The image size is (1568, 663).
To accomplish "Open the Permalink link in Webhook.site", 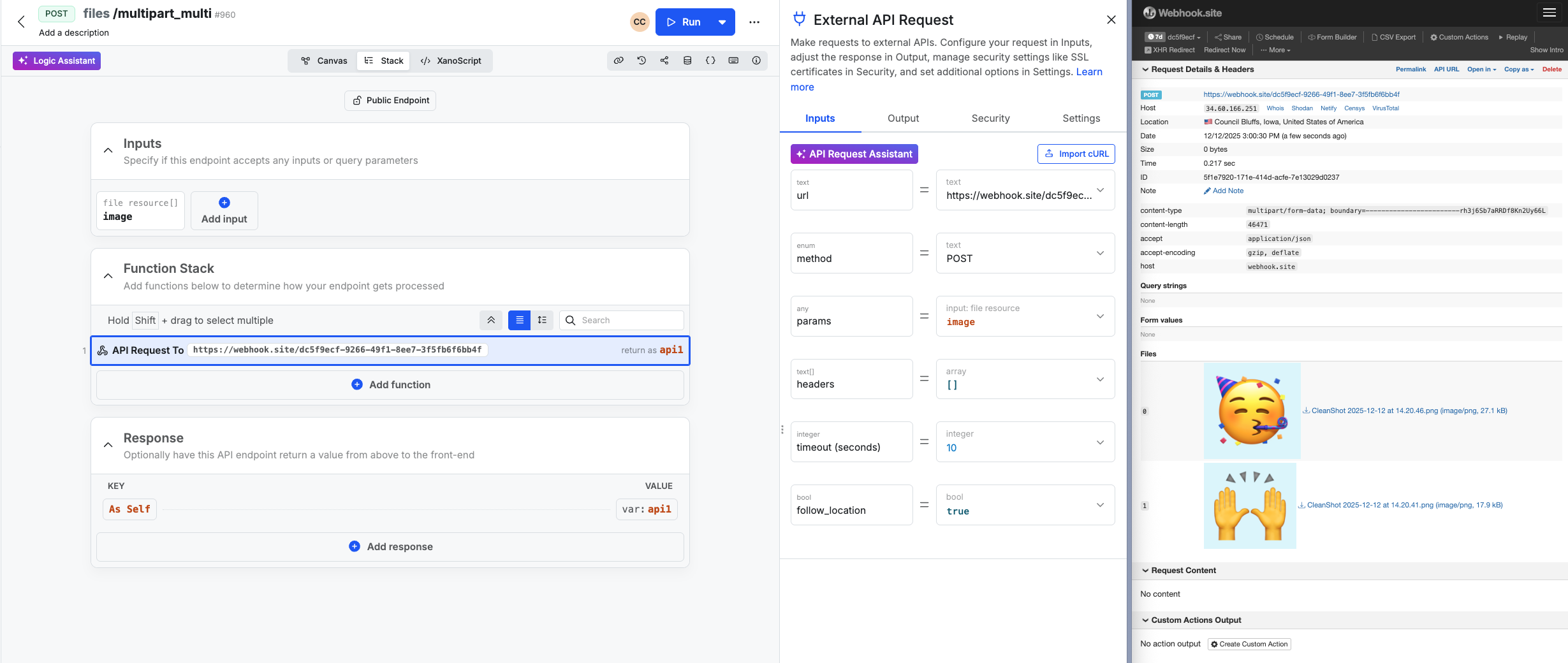I will [1410, 69].
